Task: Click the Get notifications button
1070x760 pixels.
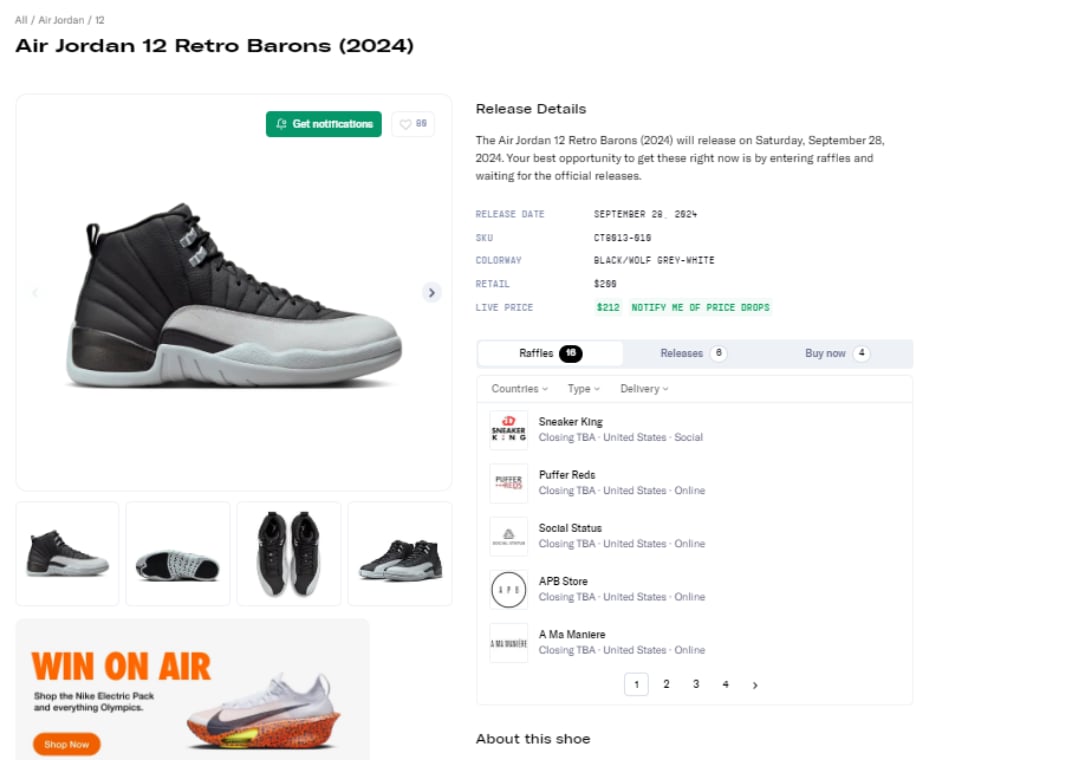Action: (x=324, y=124)
